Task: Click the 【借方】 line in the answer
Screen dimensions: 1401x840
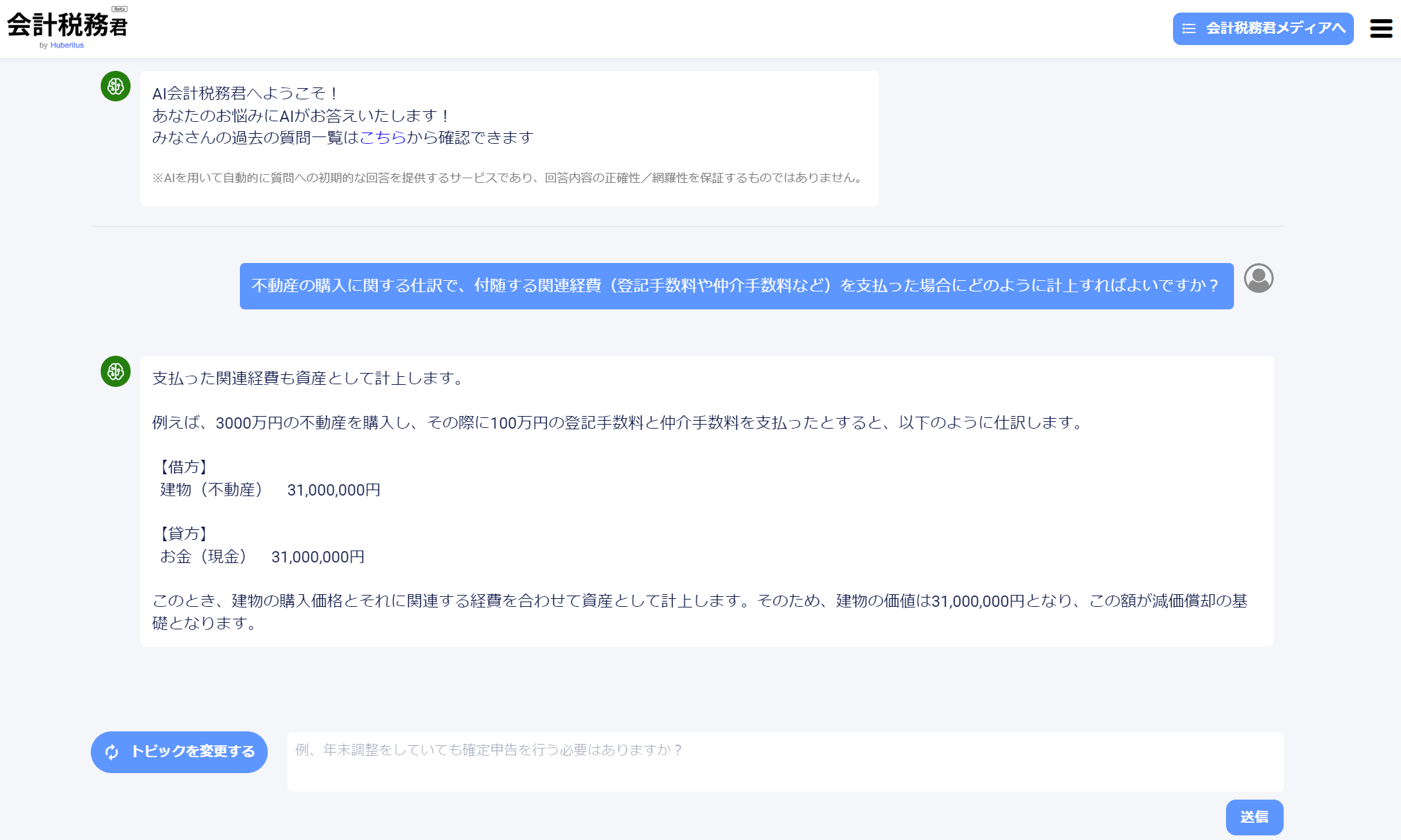Action: [x=184, y=467]
